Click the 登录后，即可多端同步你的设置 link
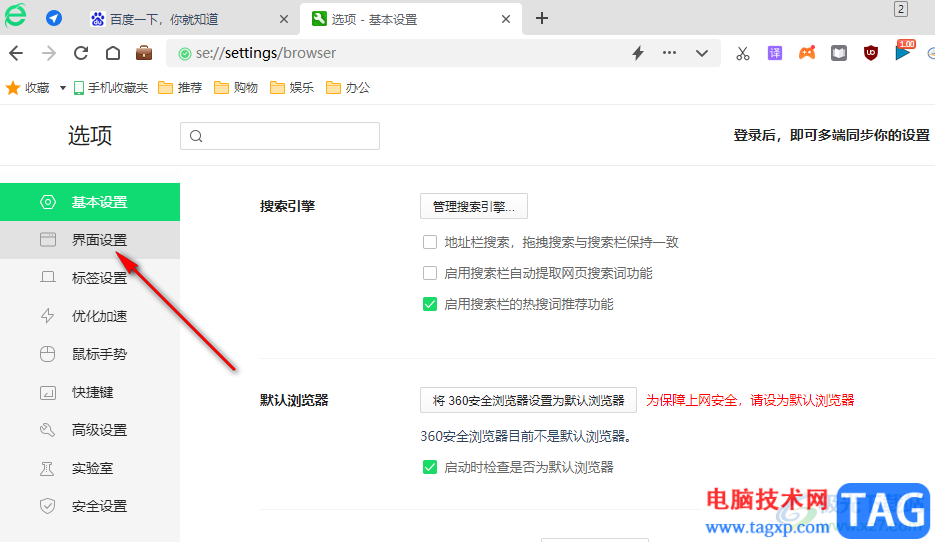This screenshot has width=935, height=542. [x=831, y=135]
